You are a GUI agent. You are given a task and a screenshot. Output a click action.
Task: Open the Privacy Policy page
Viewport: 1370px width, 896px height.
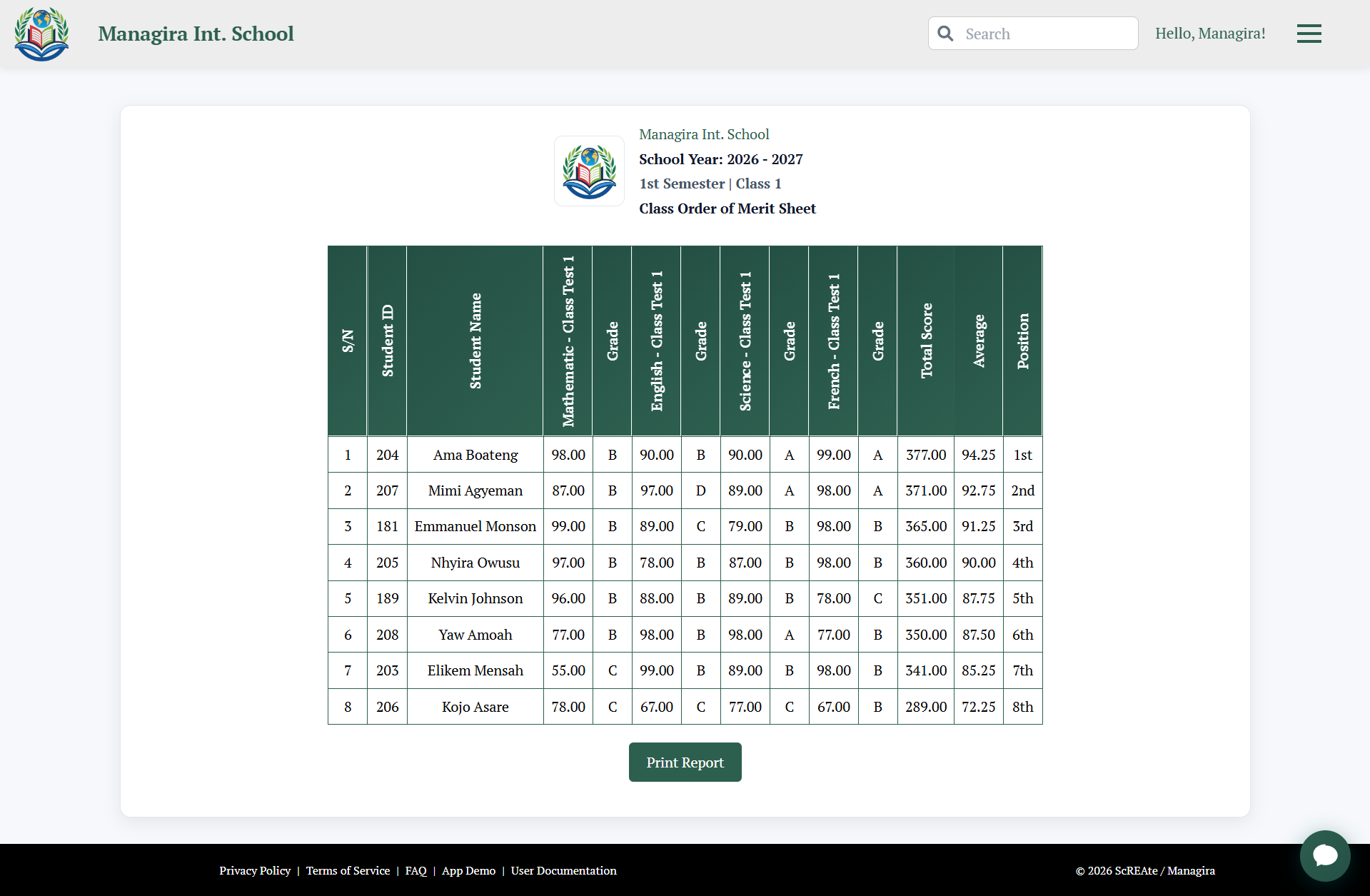pyautogui.click(x=254, y=870)
